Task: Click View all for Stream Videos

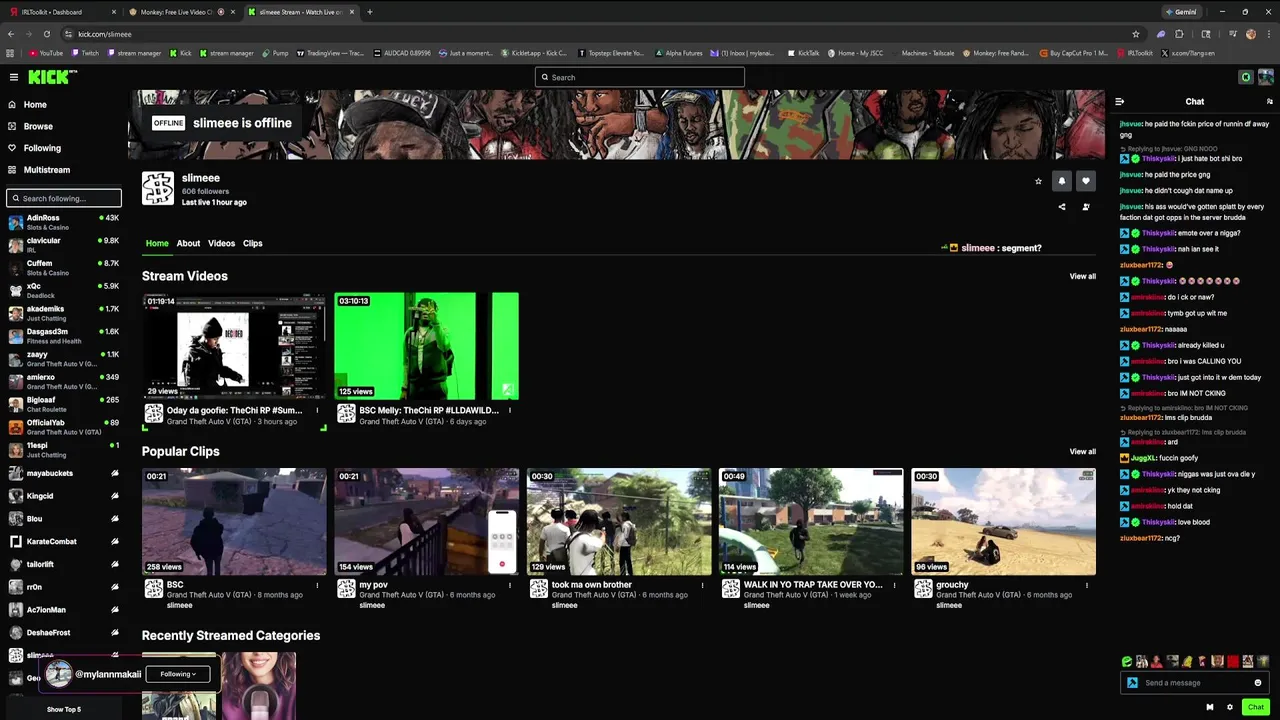Action: click(x=1082, y=276)
